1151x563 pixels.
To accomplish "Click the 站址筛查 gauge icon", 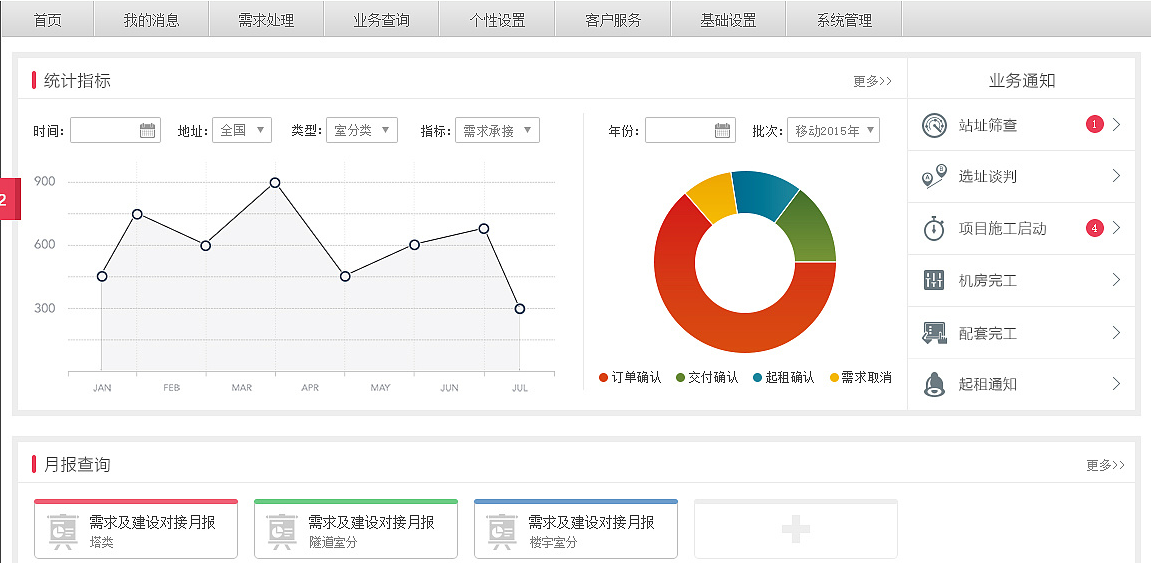I will tap(933, 125).
